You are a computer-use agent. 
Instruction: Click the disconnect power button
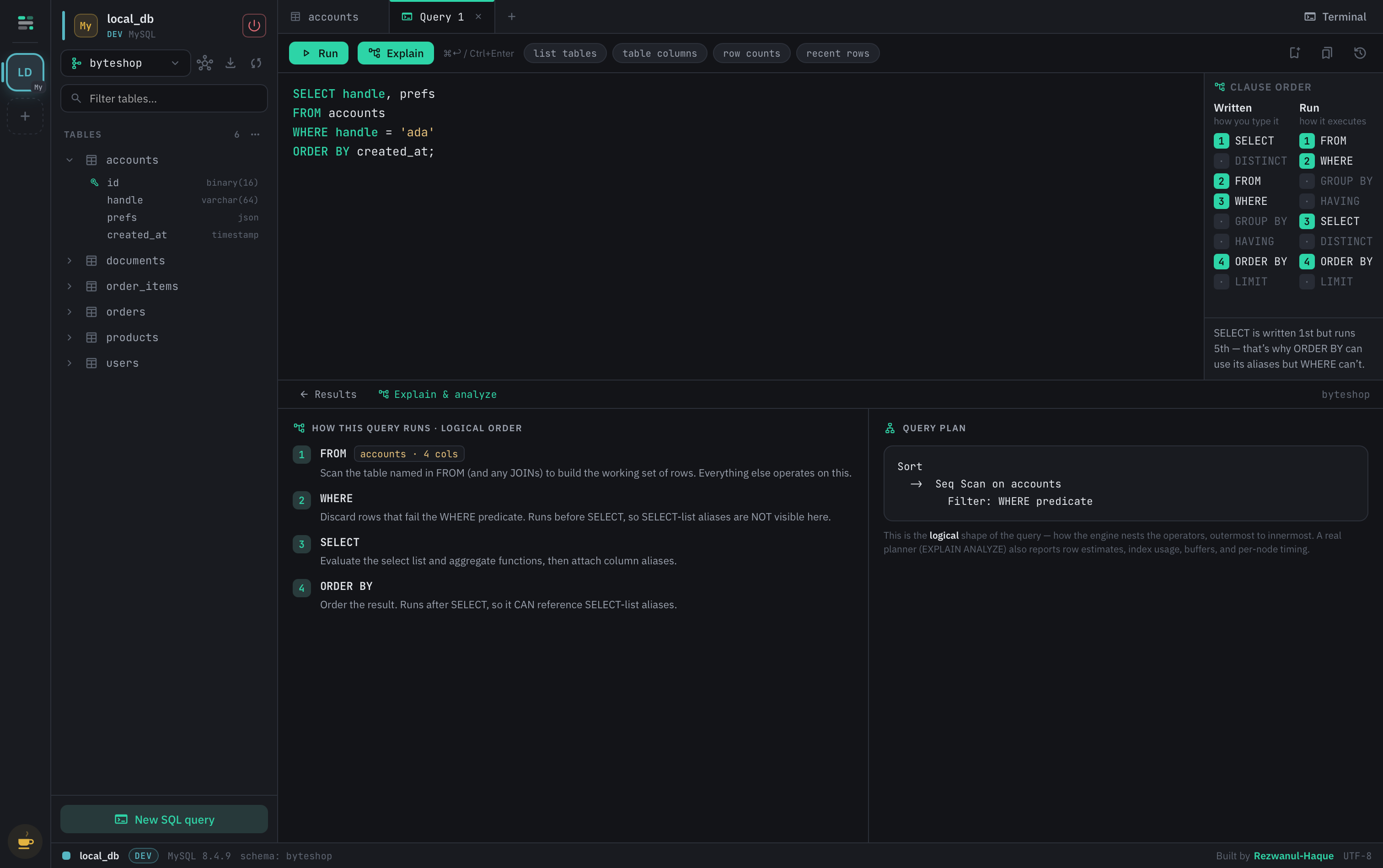tap(254, 26)
